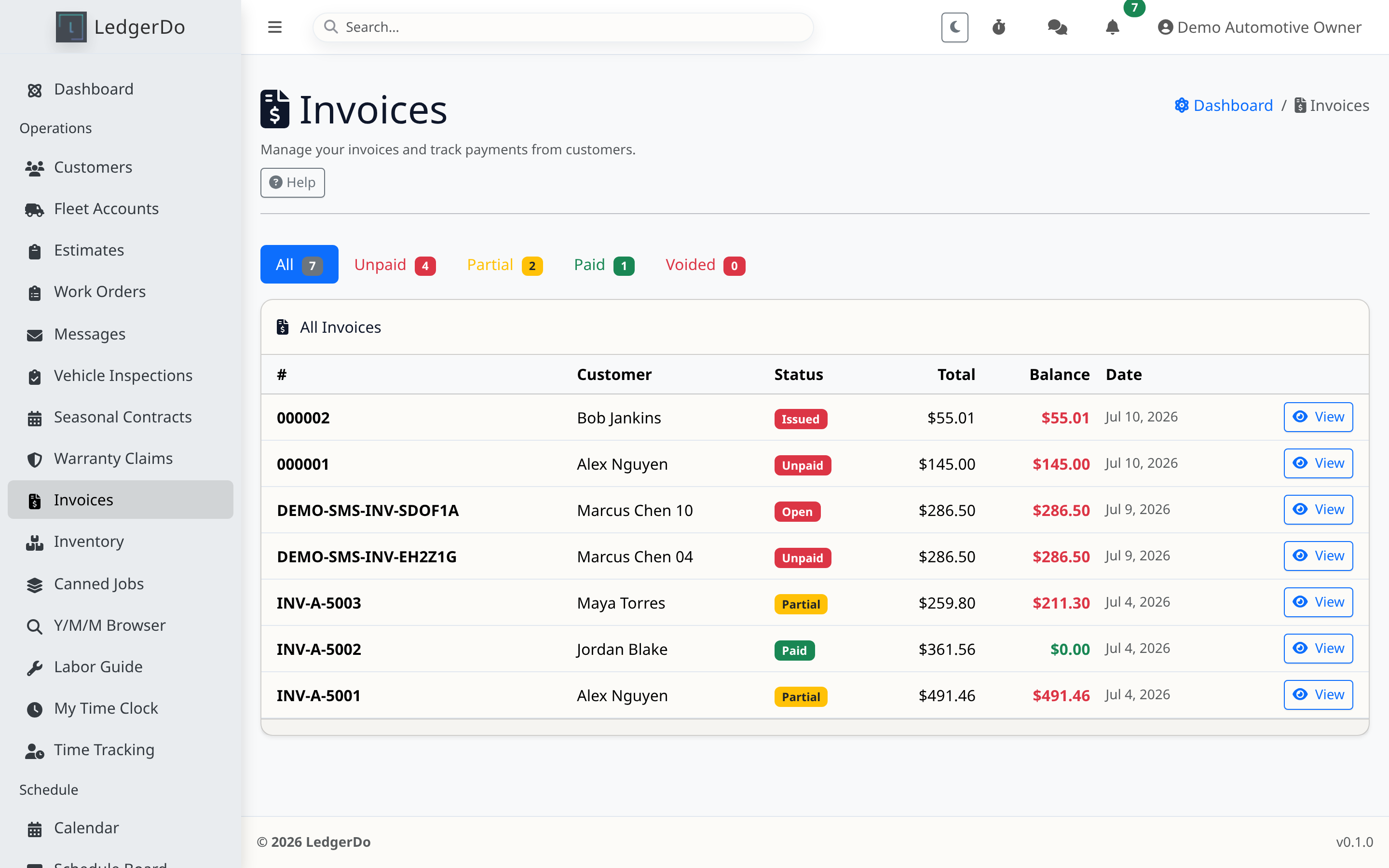This screenshot has height=868, width=1389.
Task: Select the All invoices tab
Action: (x=299, y=264)
